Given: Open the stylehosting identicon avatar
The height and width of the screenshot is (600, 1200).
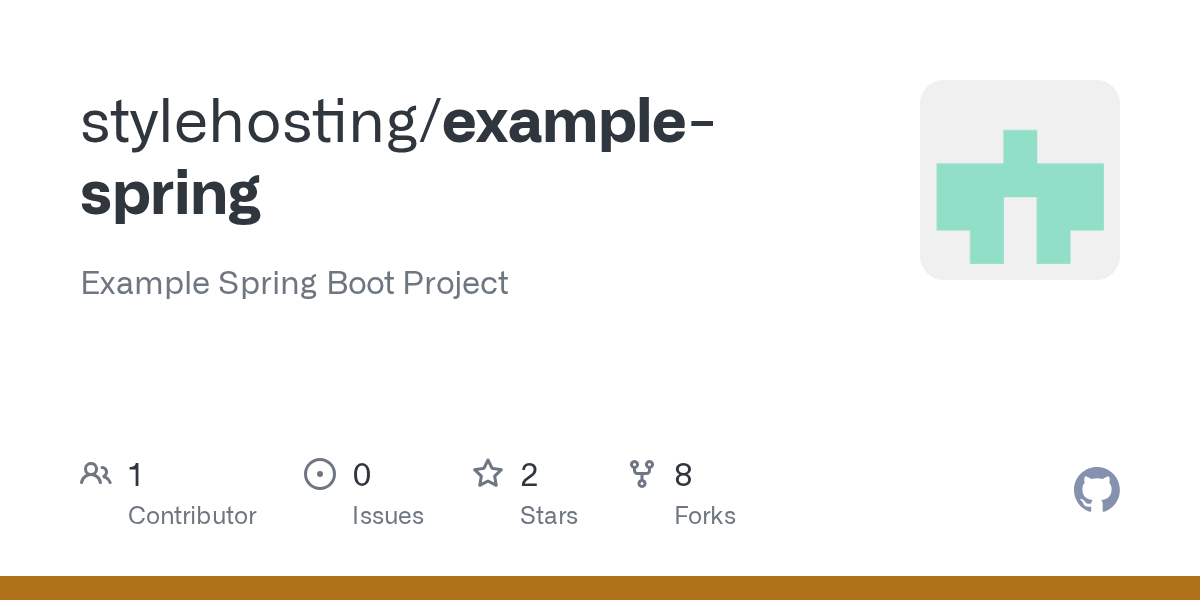Looking at the screenshot, I should point(1020,180).
